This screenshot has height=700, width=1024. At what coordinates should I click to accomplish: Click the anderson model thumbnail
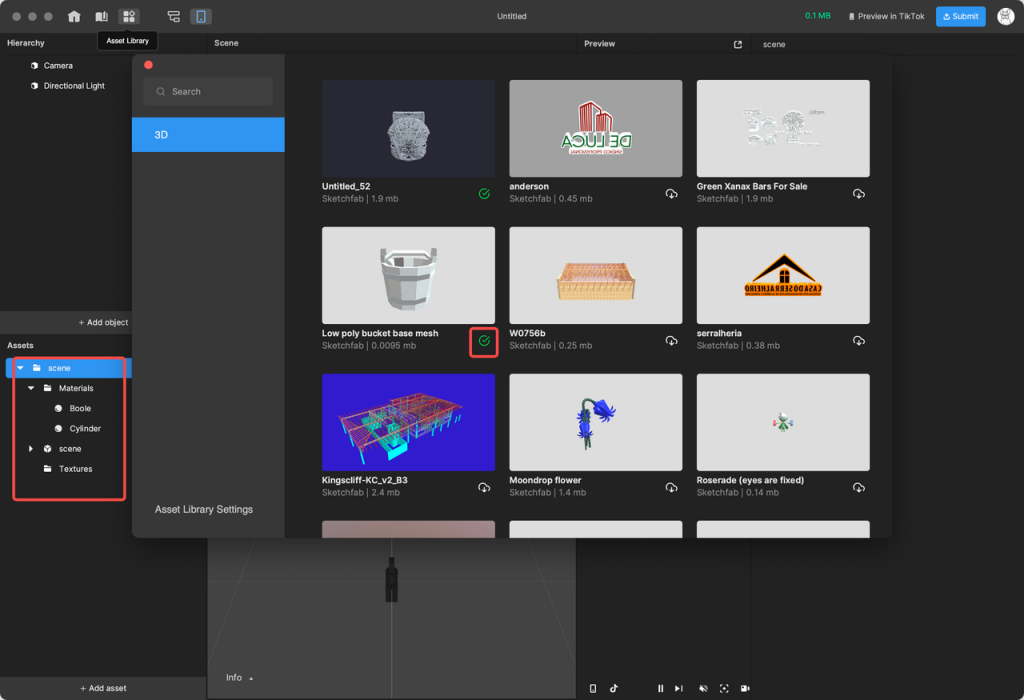(596, 129)
